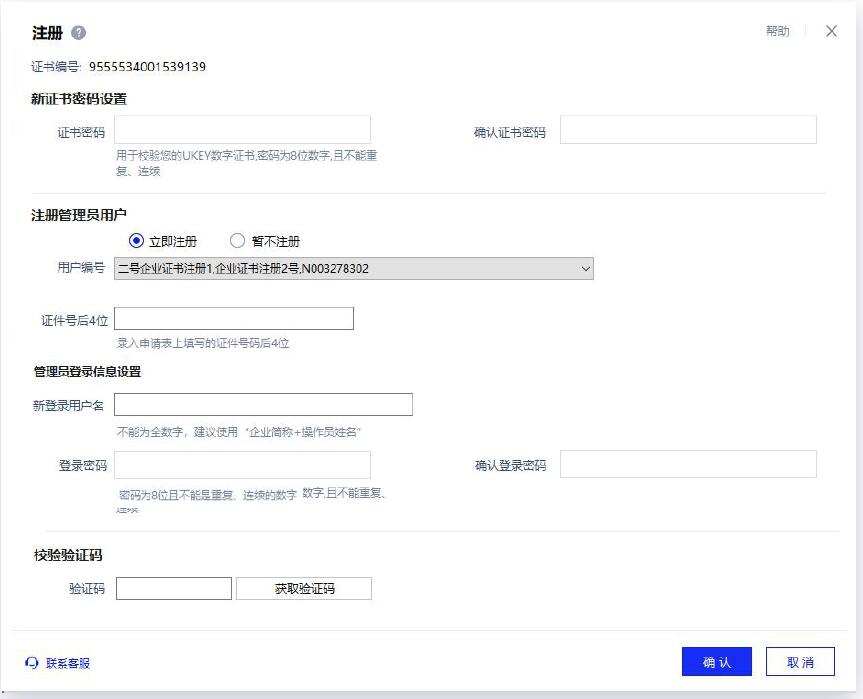Focus the 验证码 input field

(x=174, y=588)
